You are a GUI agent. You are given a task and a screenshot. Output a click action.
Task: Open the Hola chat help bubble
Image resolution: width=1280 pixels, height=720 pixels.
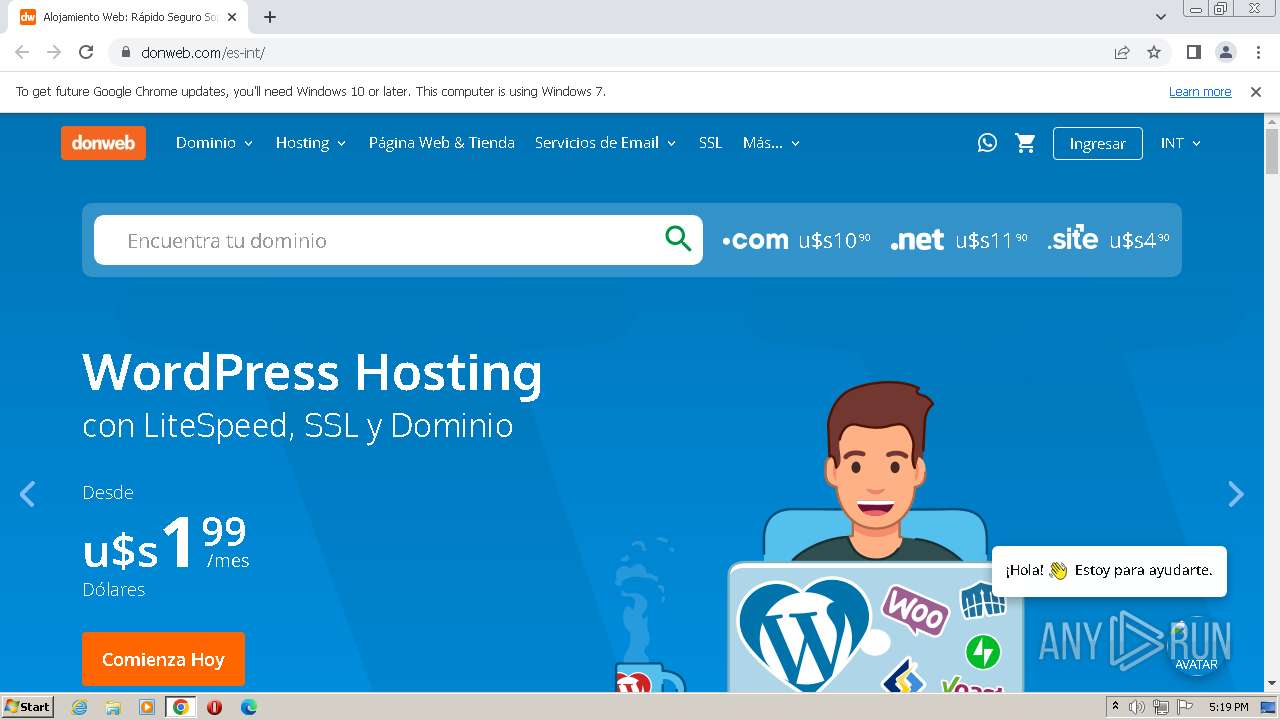point(1109,570)
